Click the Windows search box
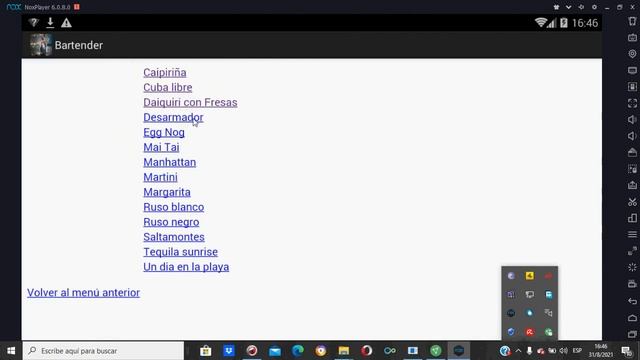The image size is (640, 360). click(103, 351)
